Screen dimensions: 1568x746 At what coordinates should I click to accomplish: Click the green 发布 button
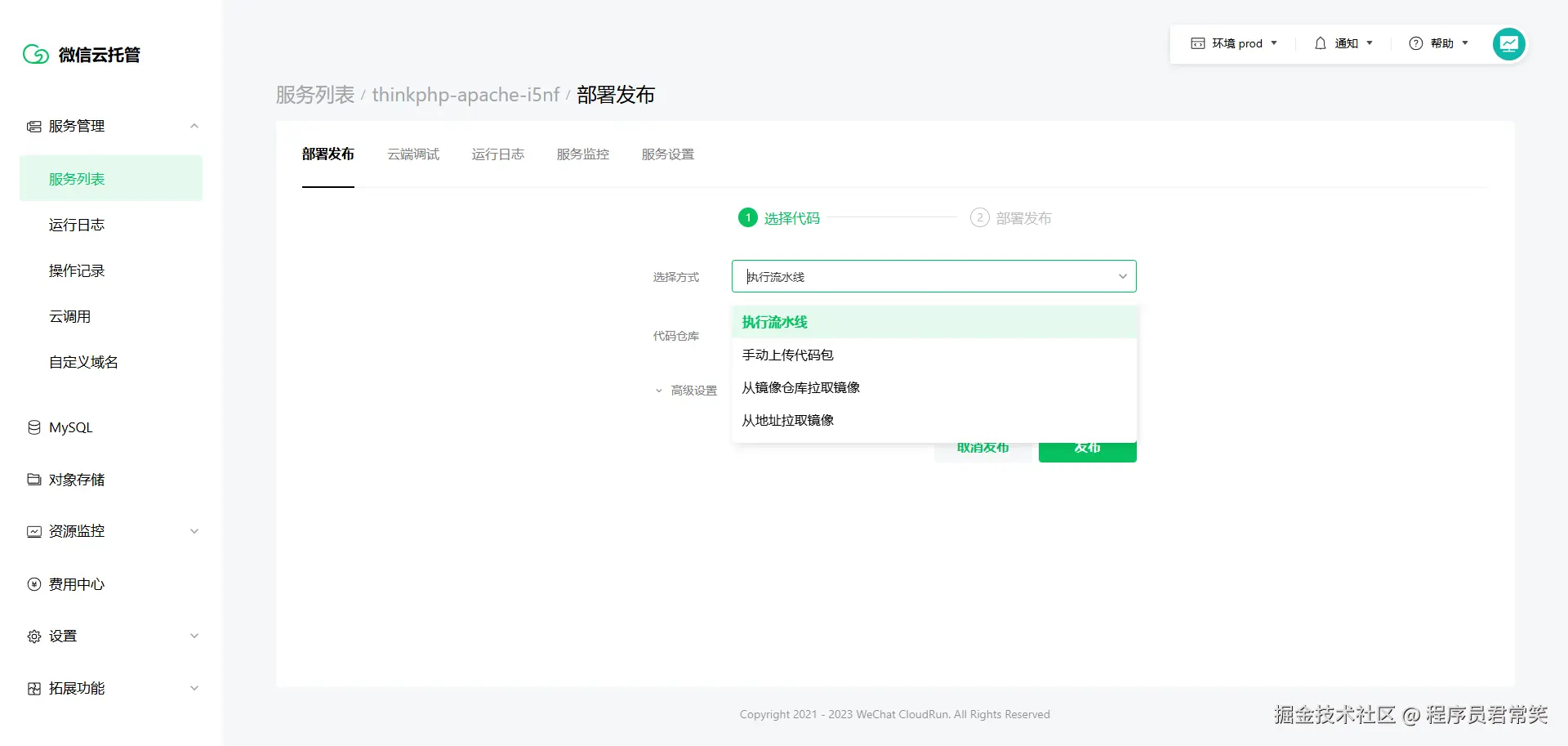pos(1088,452)
